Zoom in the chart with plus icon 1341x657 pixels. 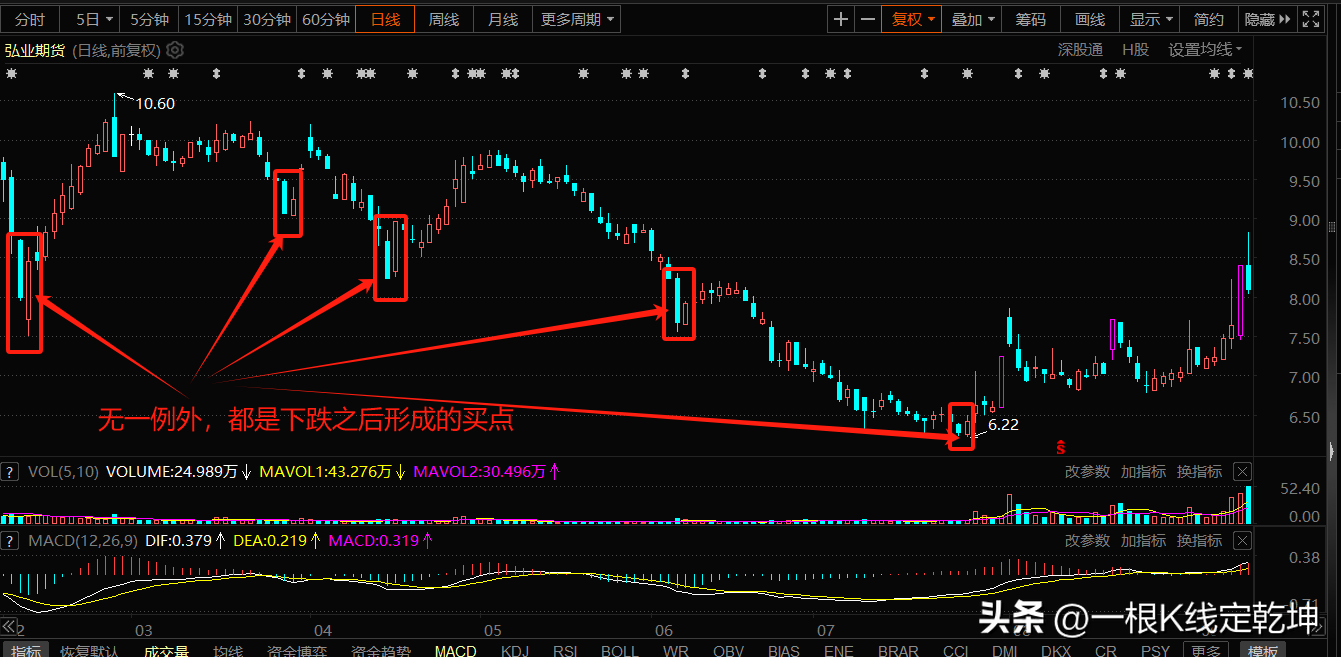(x=842, y=19)
